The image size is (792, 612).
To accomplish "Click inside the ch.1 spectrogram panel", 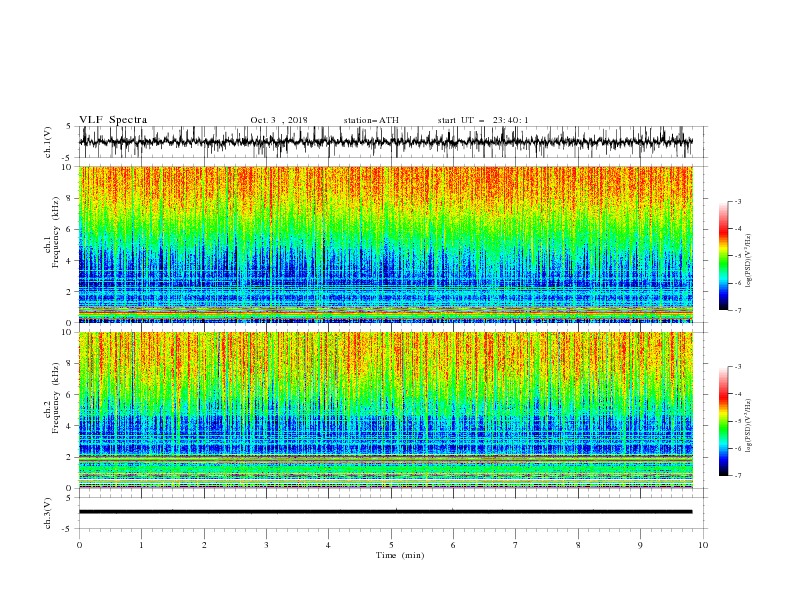I will (x=385, y=244).
